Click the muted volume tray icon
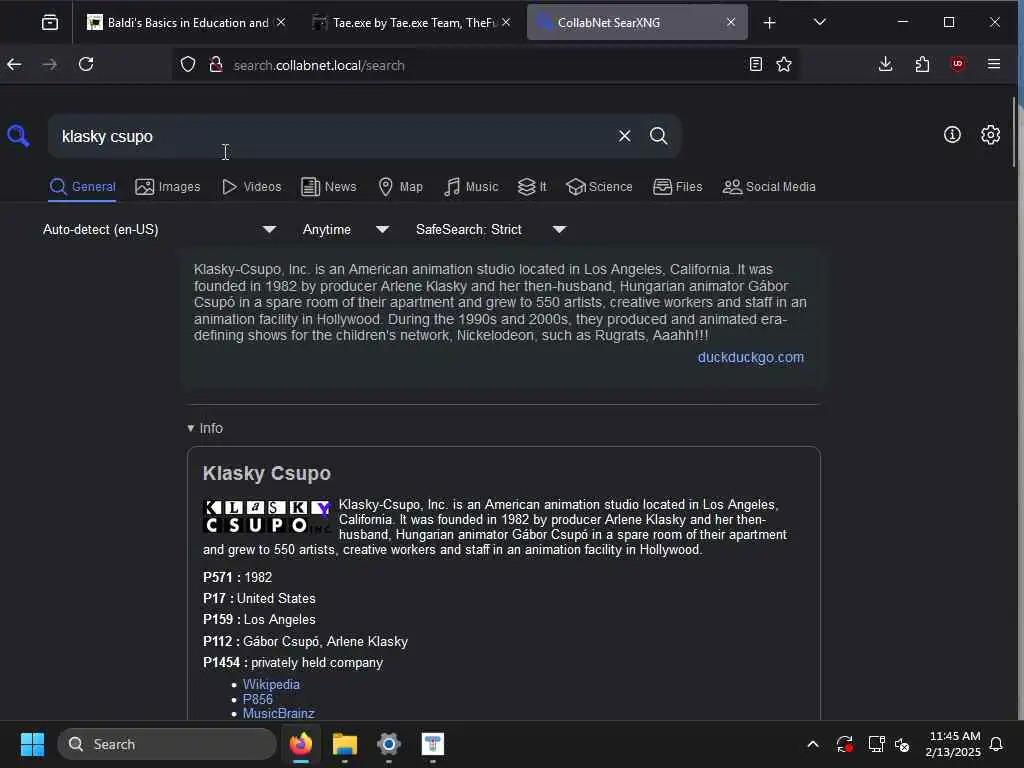Viewport: 1024px width, 768px height. [903, 744]
